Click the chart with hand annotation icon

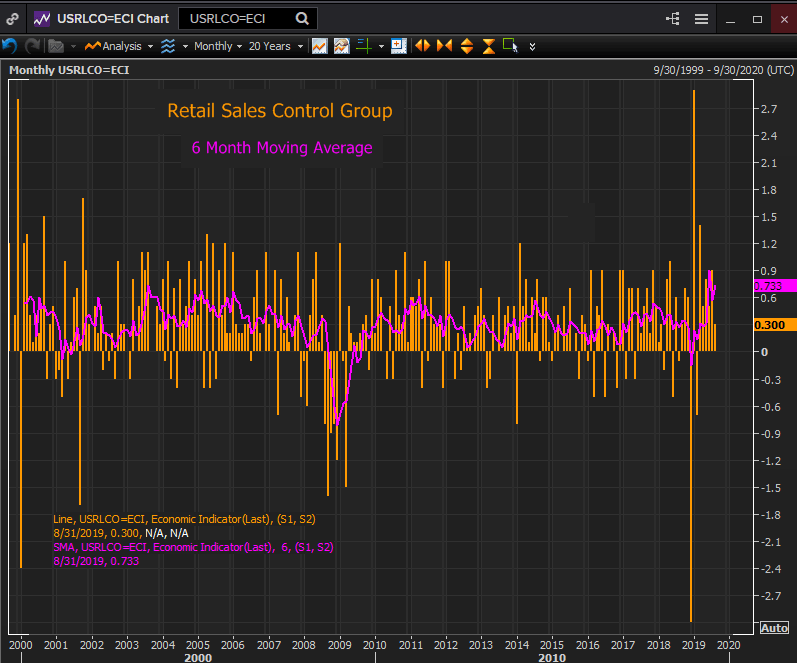[342, 46]
